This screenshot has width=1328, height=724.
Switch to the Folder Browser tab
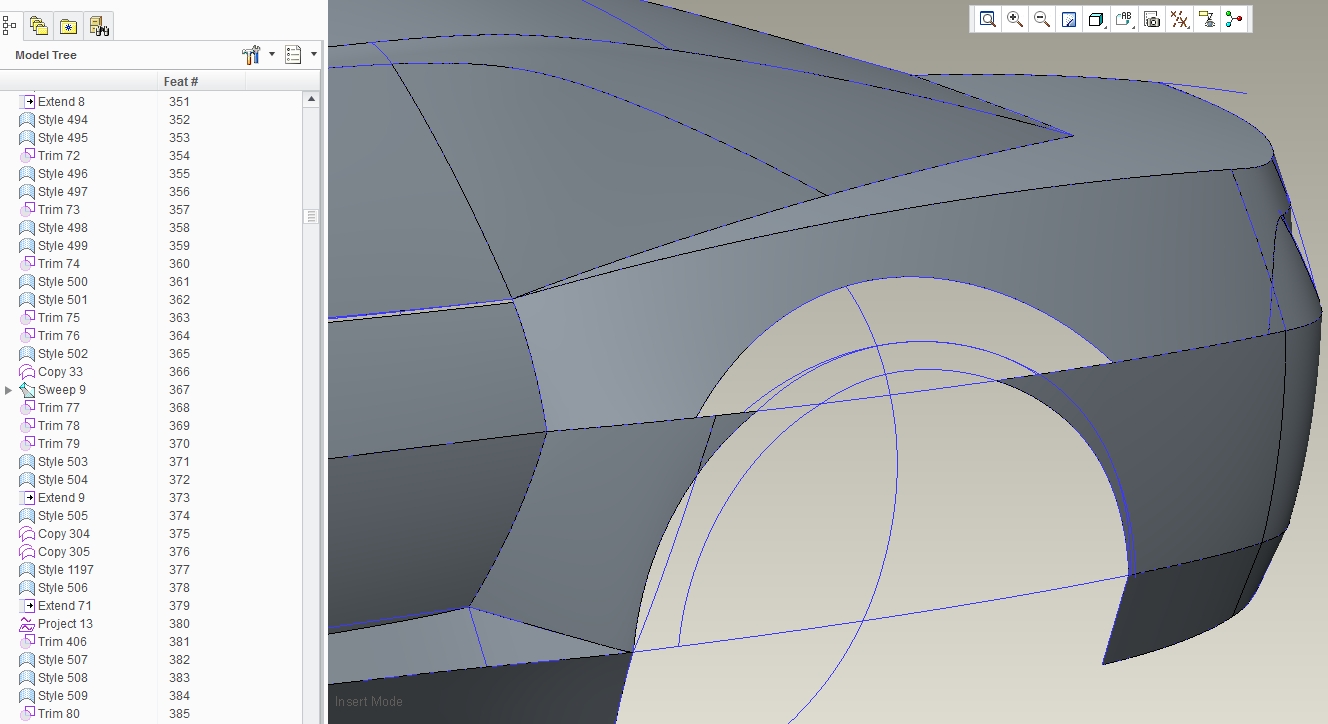39,26
